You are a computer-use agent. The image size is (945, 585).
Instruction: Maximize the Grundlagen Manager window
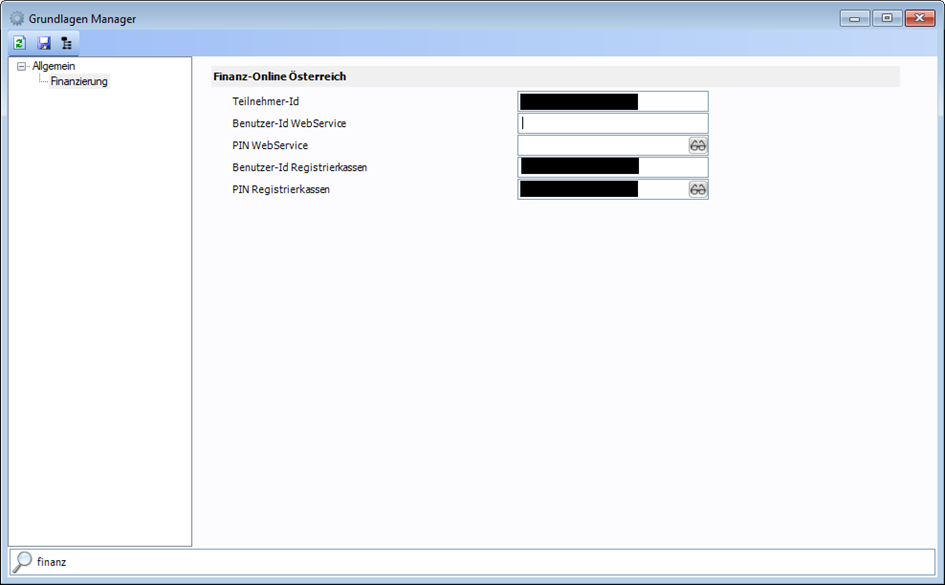tap(886, 18)
